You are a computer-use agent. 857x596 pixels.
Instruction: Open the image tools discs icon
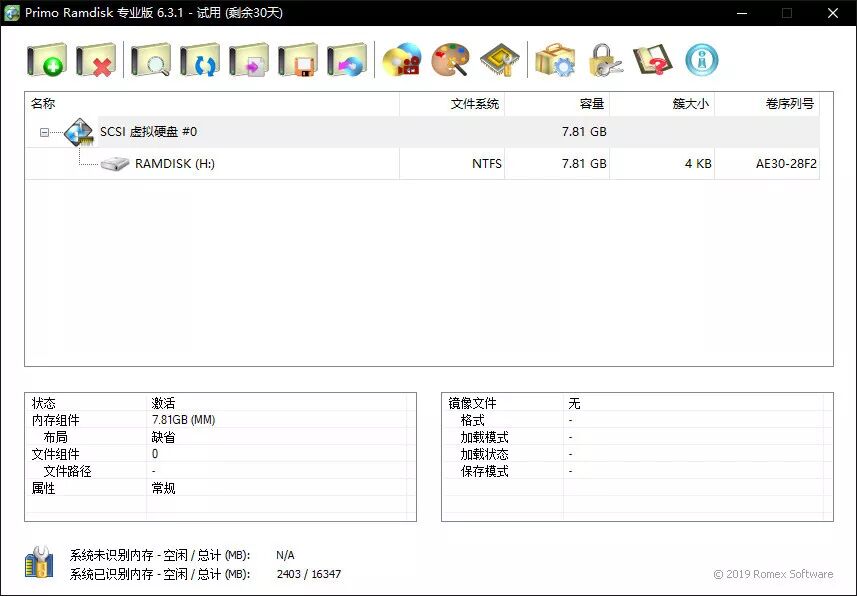tap(402, 60)
